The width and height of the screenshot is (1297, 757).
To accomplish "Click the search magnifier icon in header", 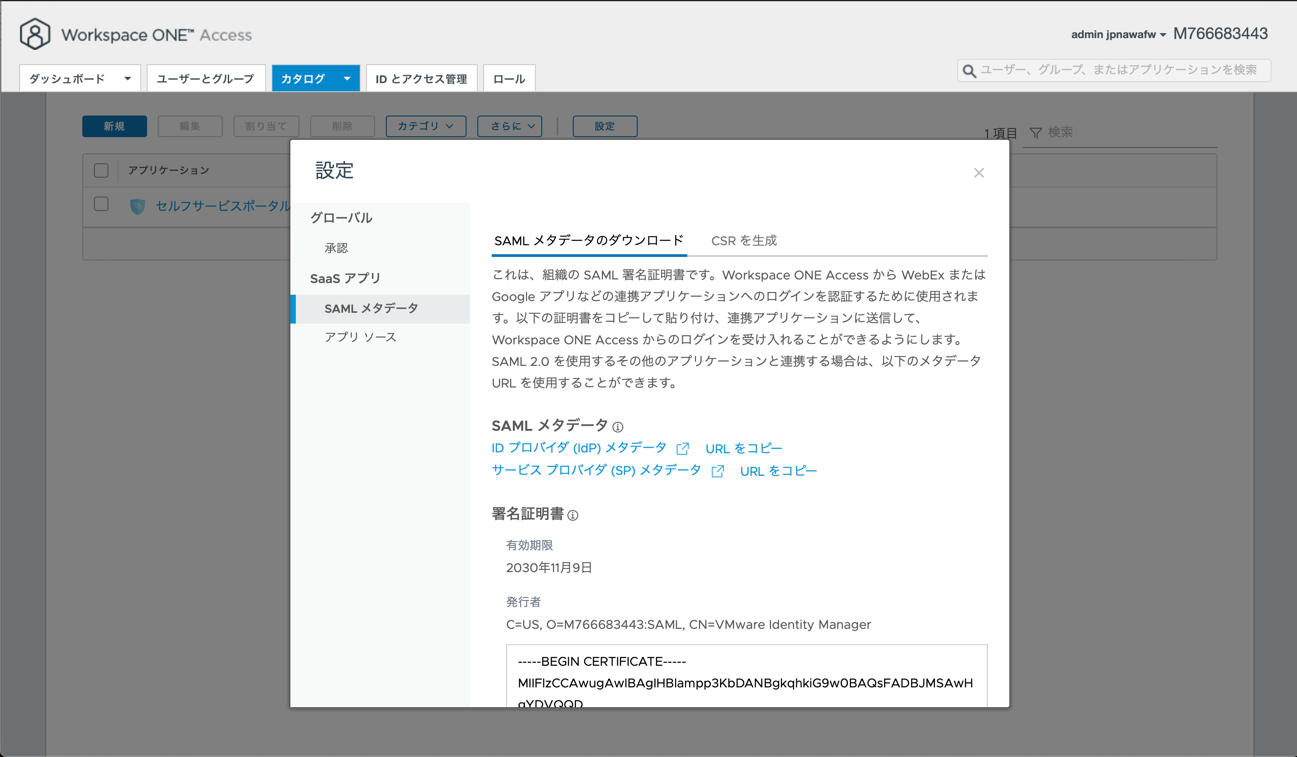I will [969, 71].
